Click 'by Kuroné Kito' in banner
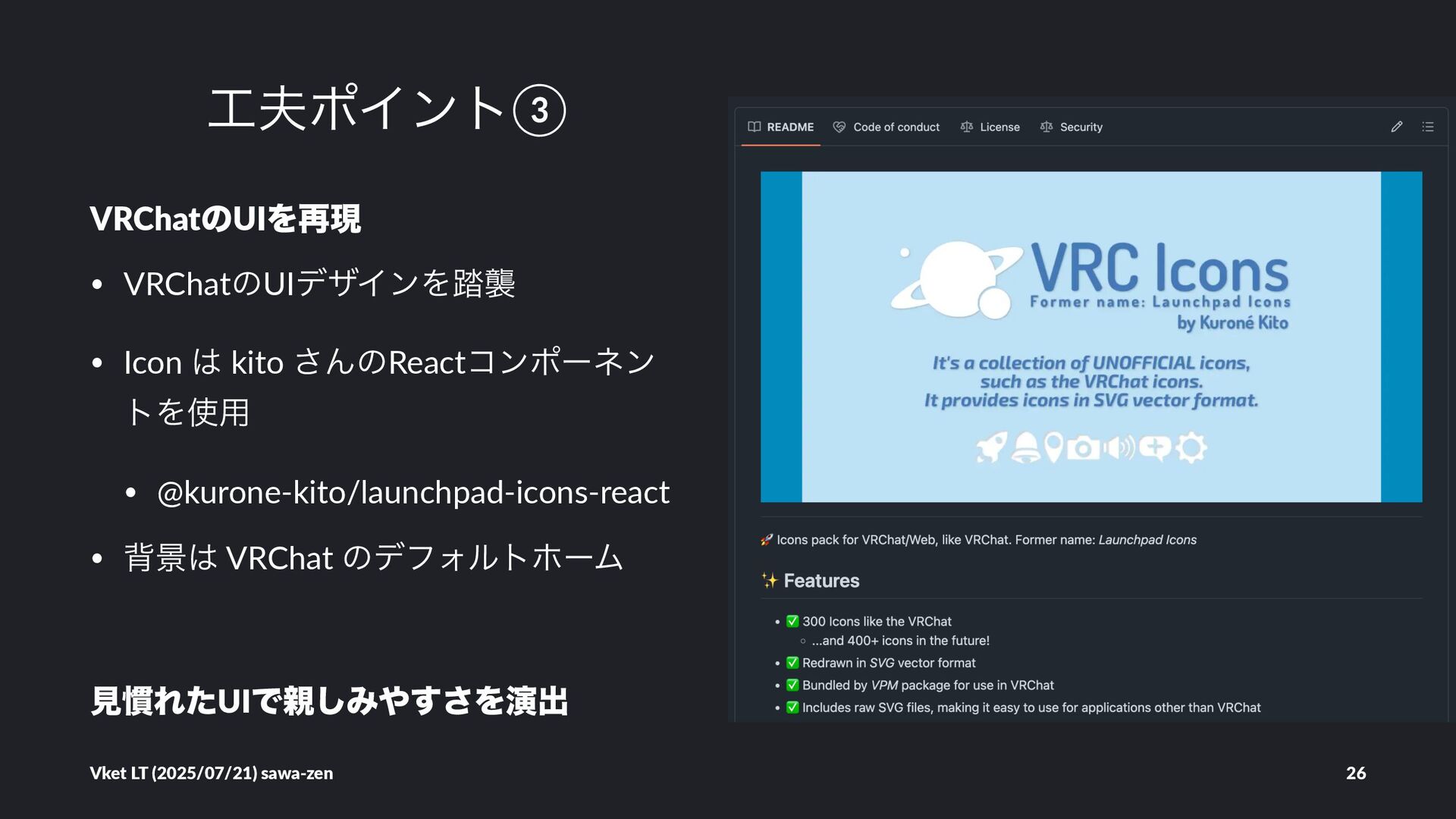The height and width of the screenshot is (819, 1456). [x=1232, y=322]
